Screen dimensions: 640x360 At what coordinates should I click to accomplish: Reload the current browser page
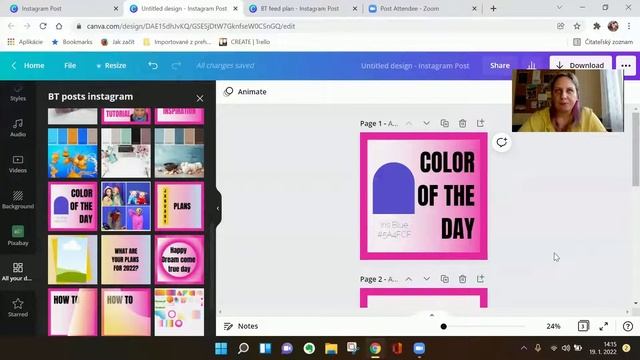(x=43, y=26)
